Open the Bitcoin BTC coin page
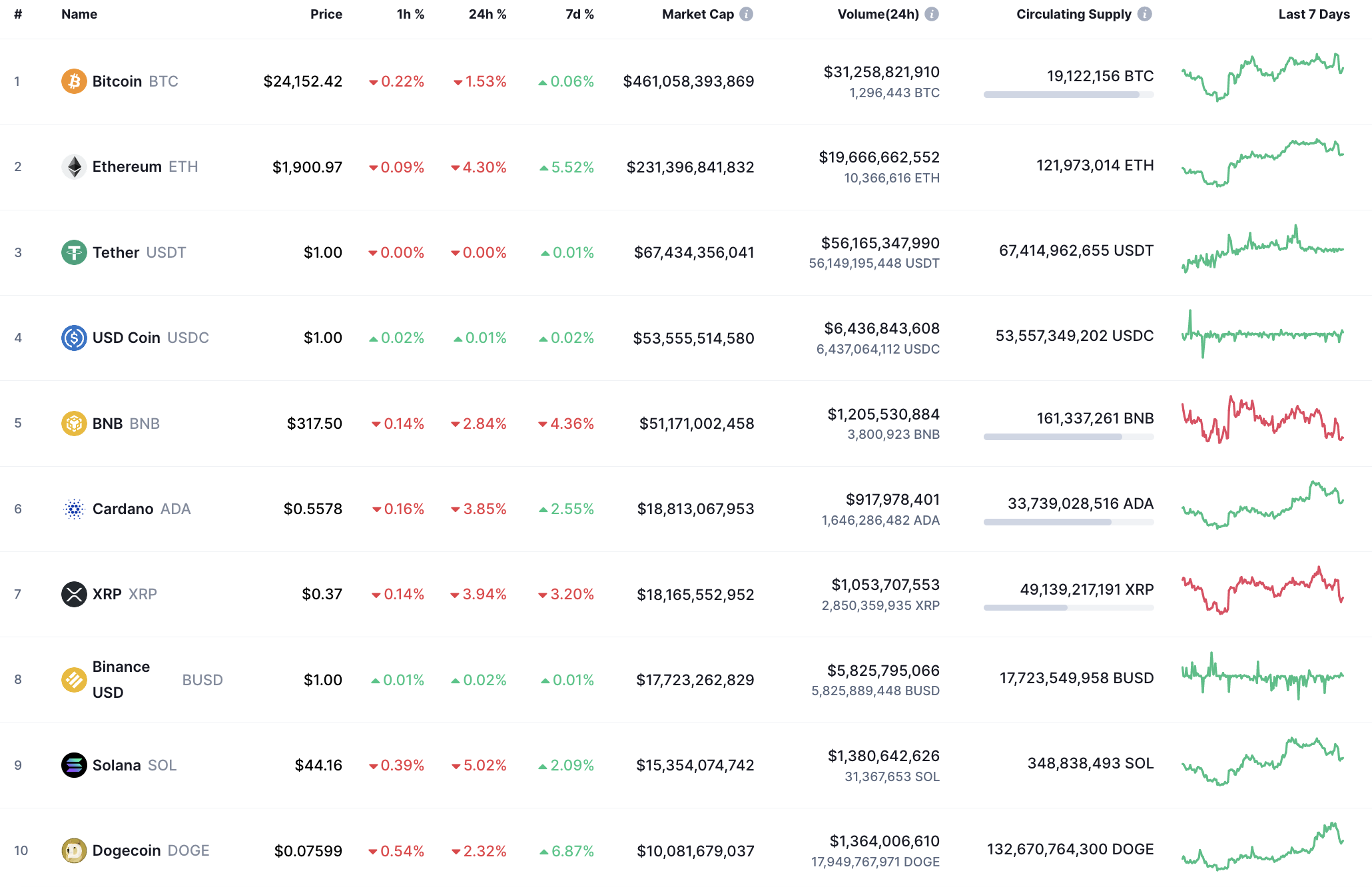Image resolution: width=1372 pixels, height=887 pixels. pyautogui.click(x=117, y=81)
